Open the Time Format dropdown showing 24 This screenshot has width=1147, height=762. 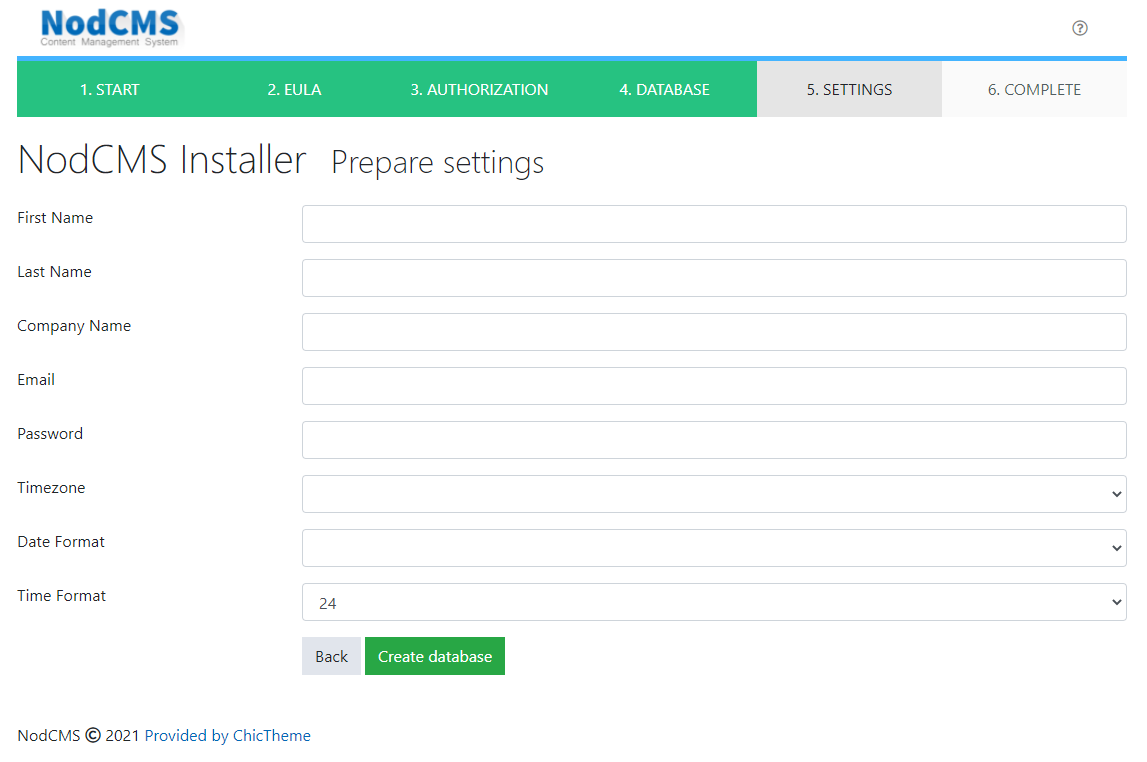click(x=713, y=602)
